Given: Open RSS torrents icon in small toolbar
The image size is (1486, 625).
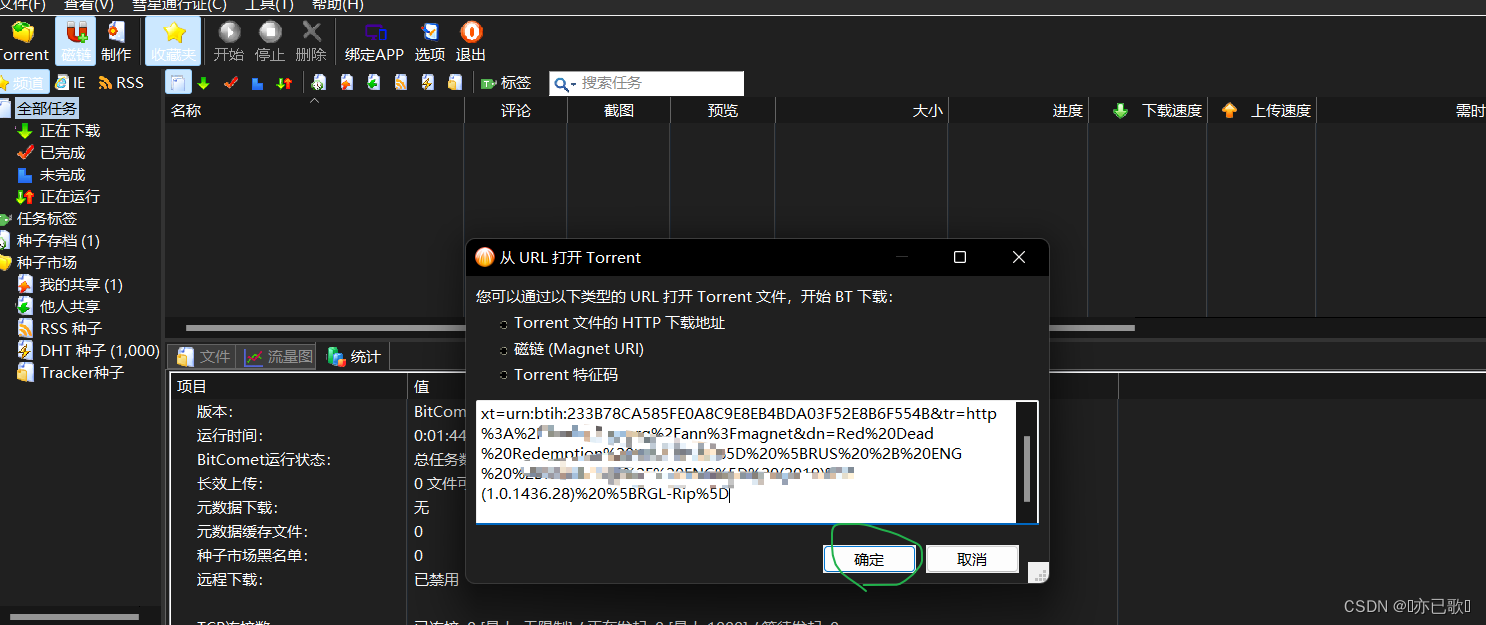Looking at the screenshot, I should pos(400,83).
